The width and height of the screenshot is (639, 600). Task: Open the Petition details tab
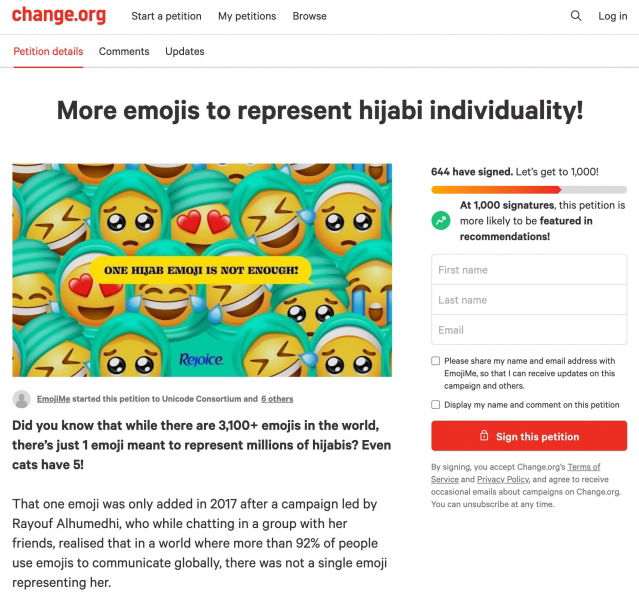tap(48, 51)
